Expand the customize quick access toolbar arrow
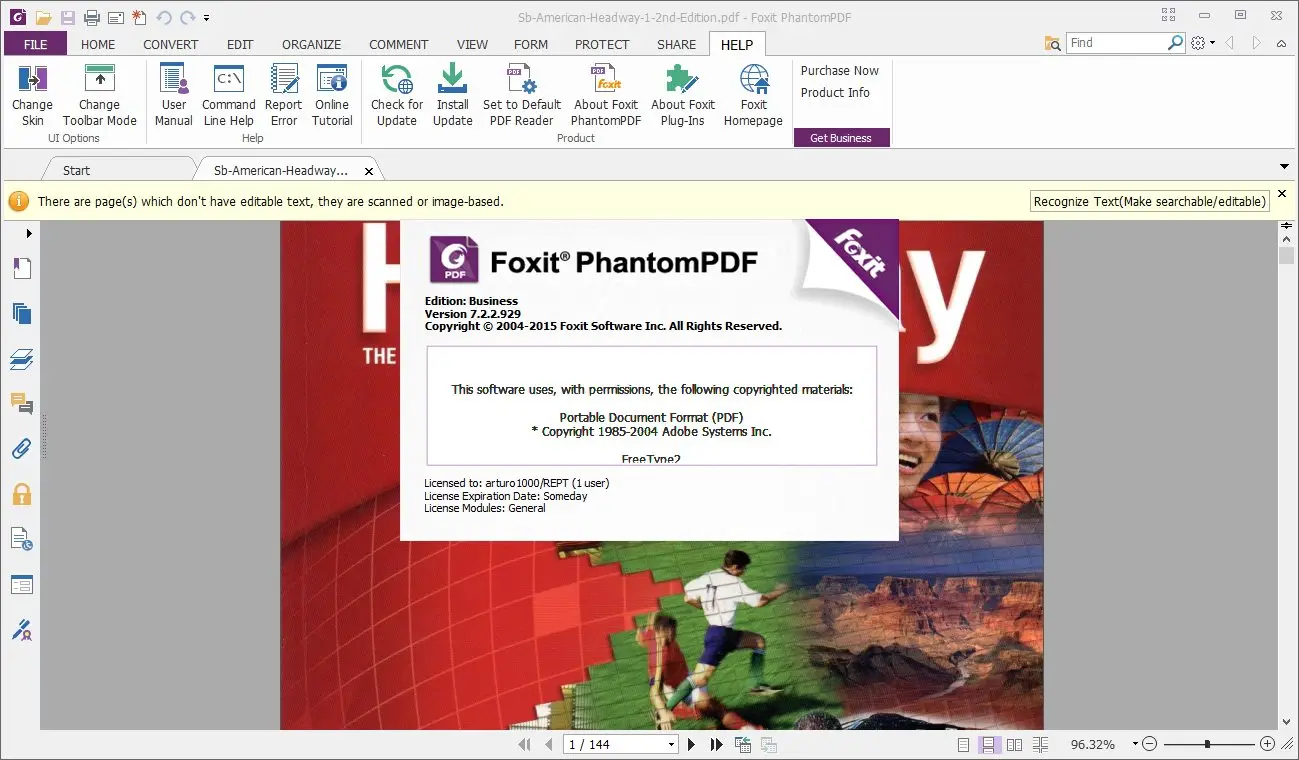Image resolution: width=1299 pixels, height=760 pixels. [207, 18]
